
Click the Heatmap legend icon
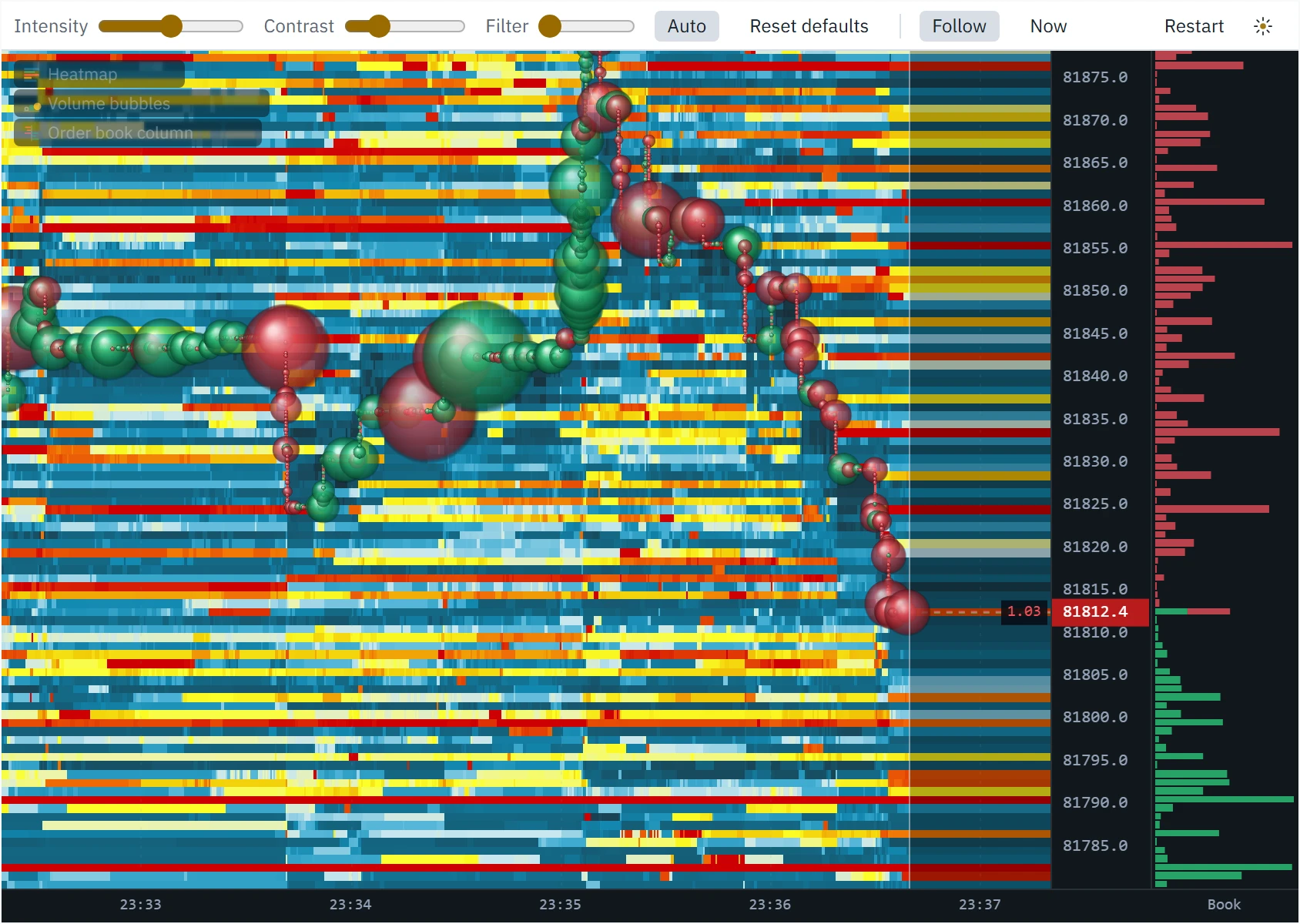pos(31,75)
